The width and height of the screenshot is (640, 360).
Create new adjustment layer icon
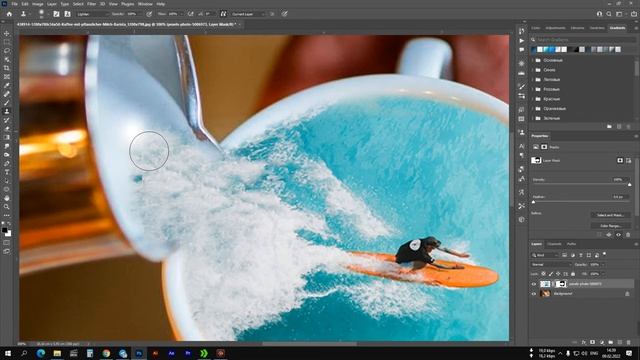click(x=602, y=342)
